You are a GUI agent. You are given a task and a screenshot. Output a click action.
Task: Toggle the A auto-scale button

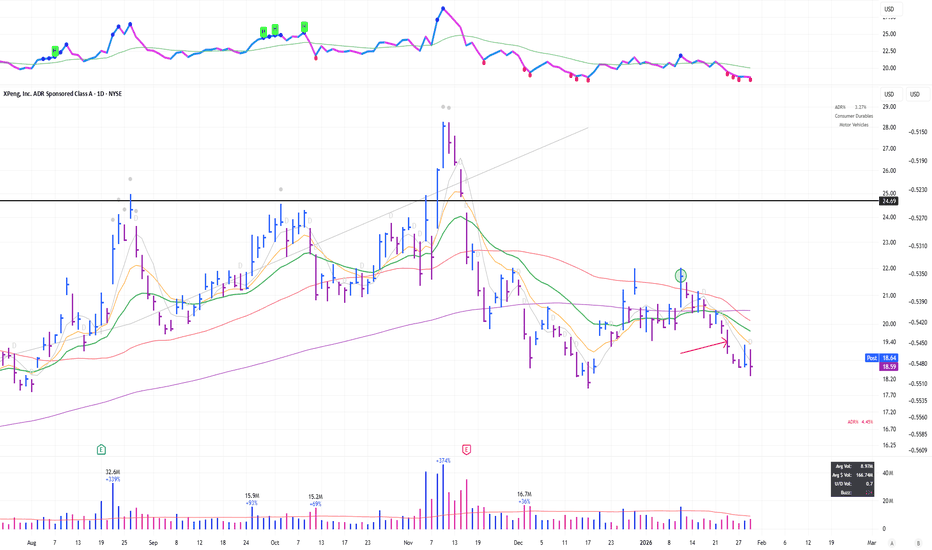click(892, 543)
